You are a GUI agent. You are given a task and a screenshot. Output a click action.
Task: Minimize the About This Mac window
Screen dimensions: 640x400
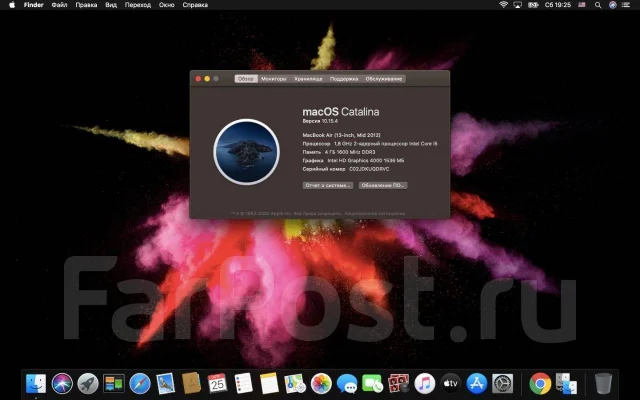(207, 79)
